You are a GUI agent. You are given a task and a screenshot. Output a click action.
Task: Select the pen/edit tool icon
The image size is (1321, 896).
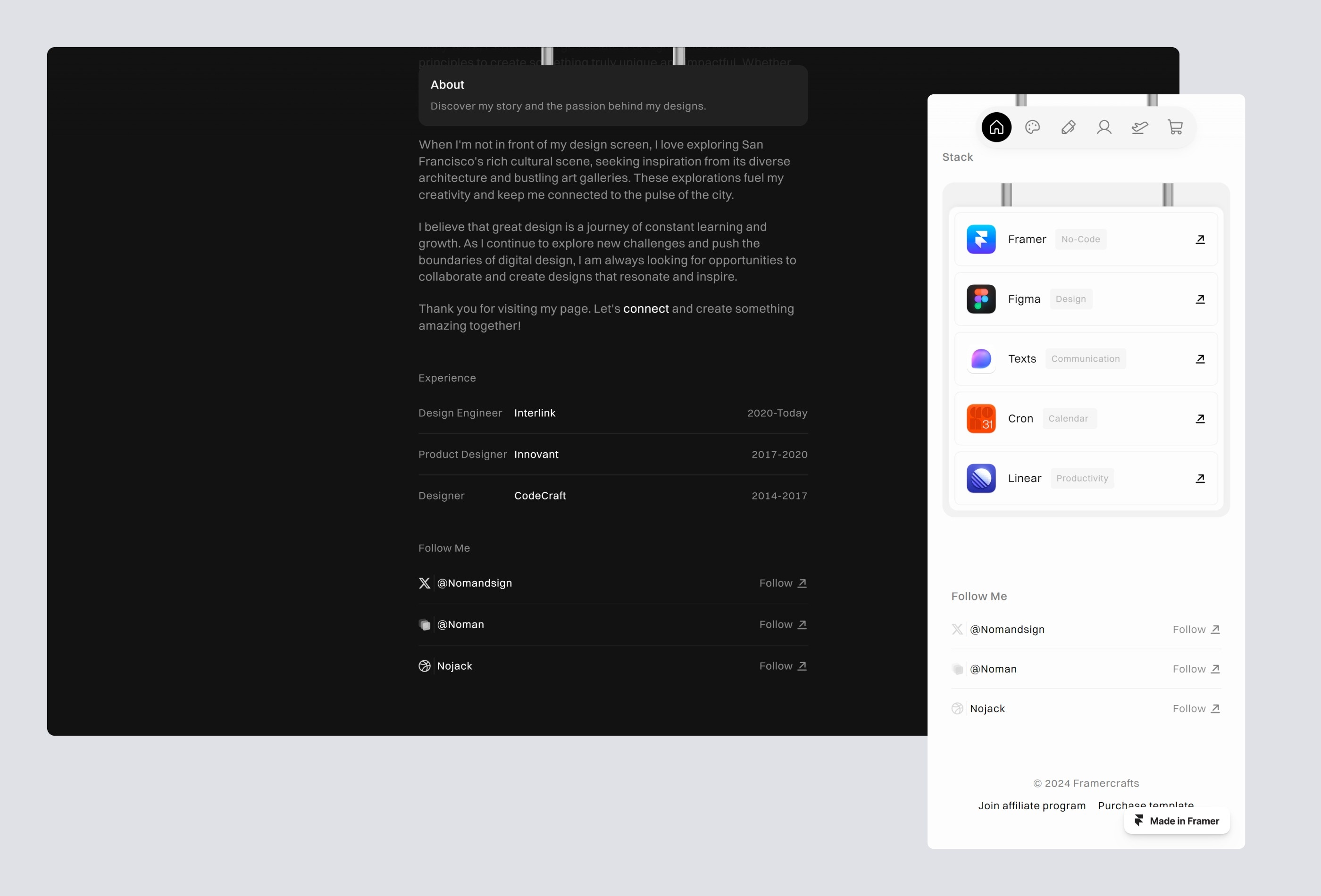[1068, 126]
